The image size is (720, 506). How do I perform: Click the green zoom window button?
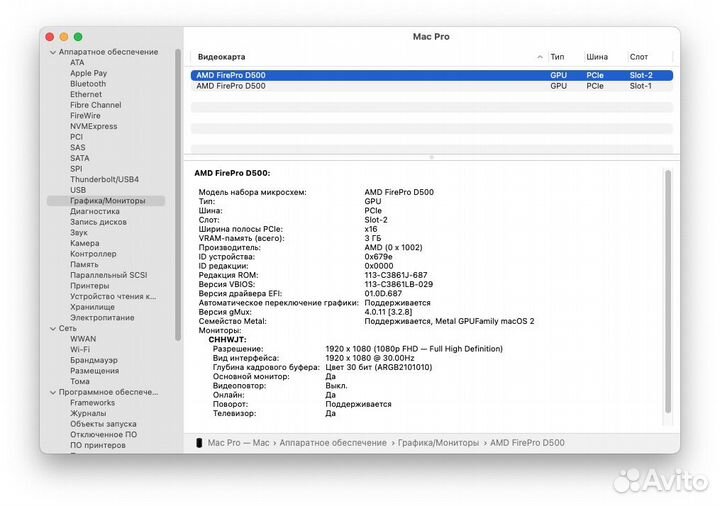78,37
